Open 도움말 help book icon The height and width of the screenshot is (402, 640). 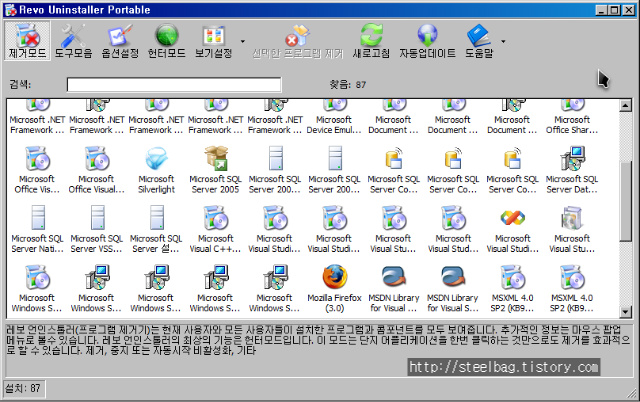pyautogui.click(x=479, y=41)
